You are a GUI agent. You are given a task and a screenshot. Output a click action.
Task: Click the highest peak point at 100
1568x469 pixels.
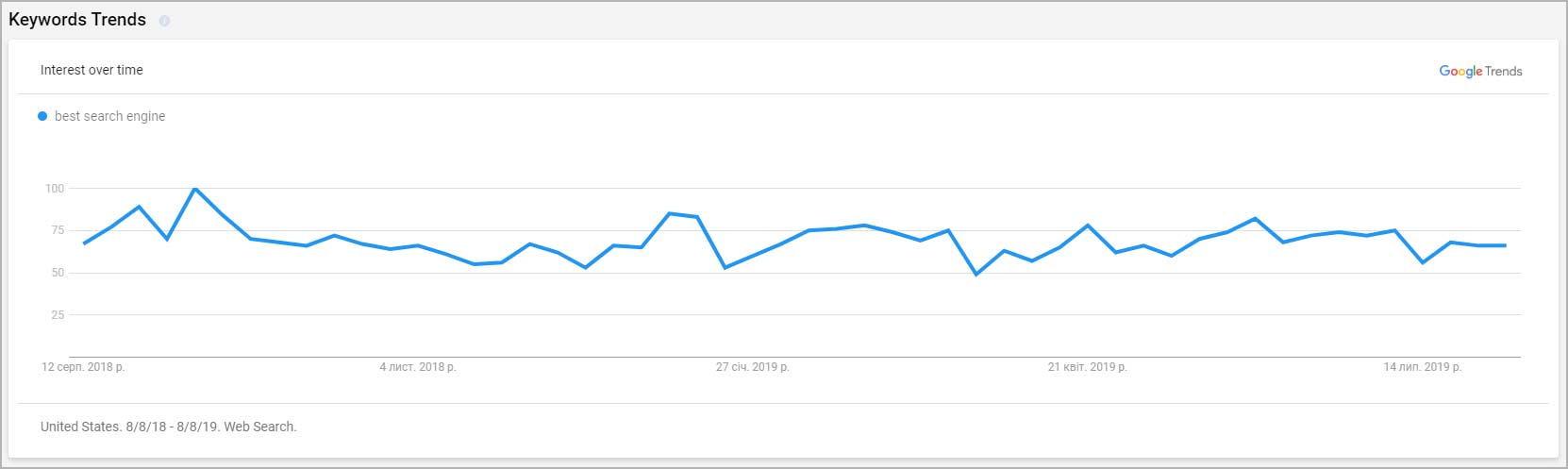click(194, 189)
